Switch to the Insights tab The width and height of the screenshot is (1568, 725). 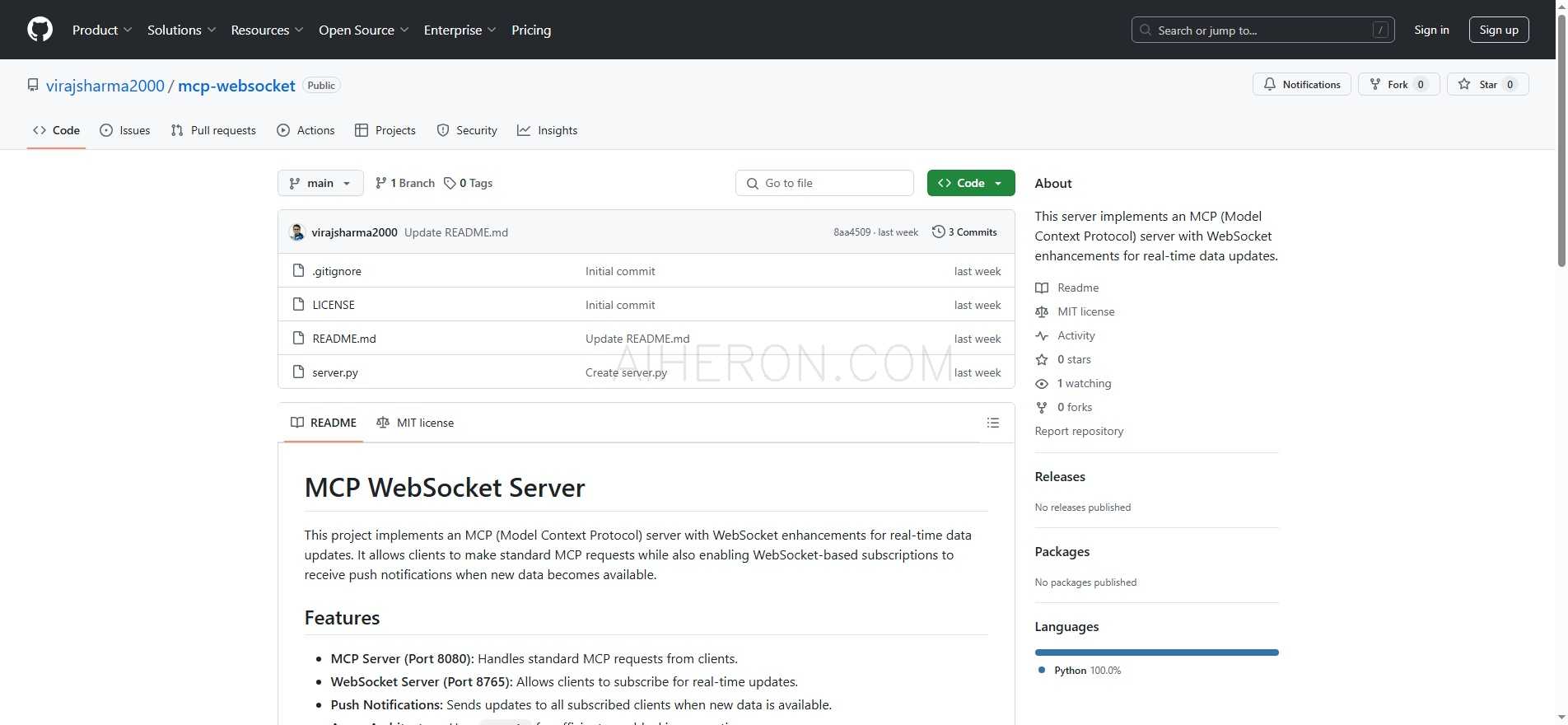[547, 130]
